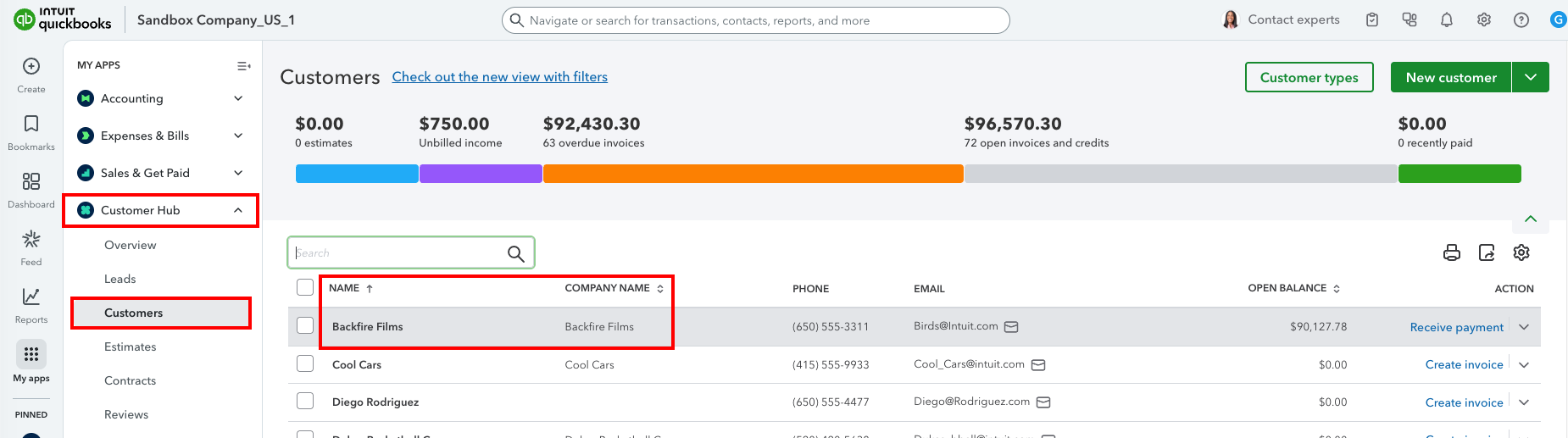Screen dimensions: 1568x438
Task: Open the Feed icon
Action: pyautogui.click(x=31, y=239)
